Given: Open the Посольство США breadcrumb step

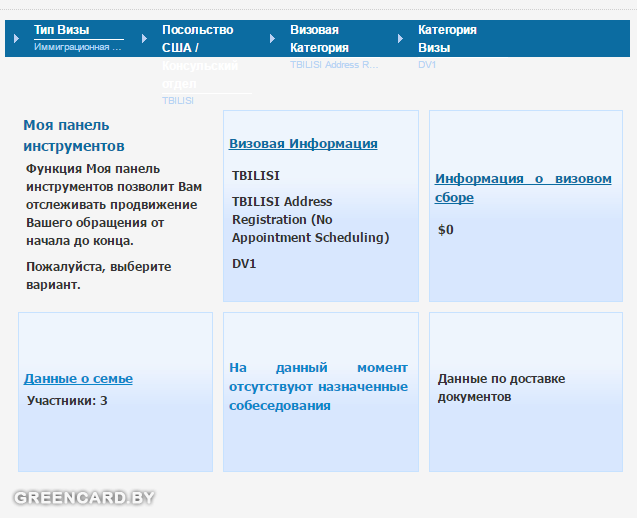Looking at the screenshot, I should (198, 38).
